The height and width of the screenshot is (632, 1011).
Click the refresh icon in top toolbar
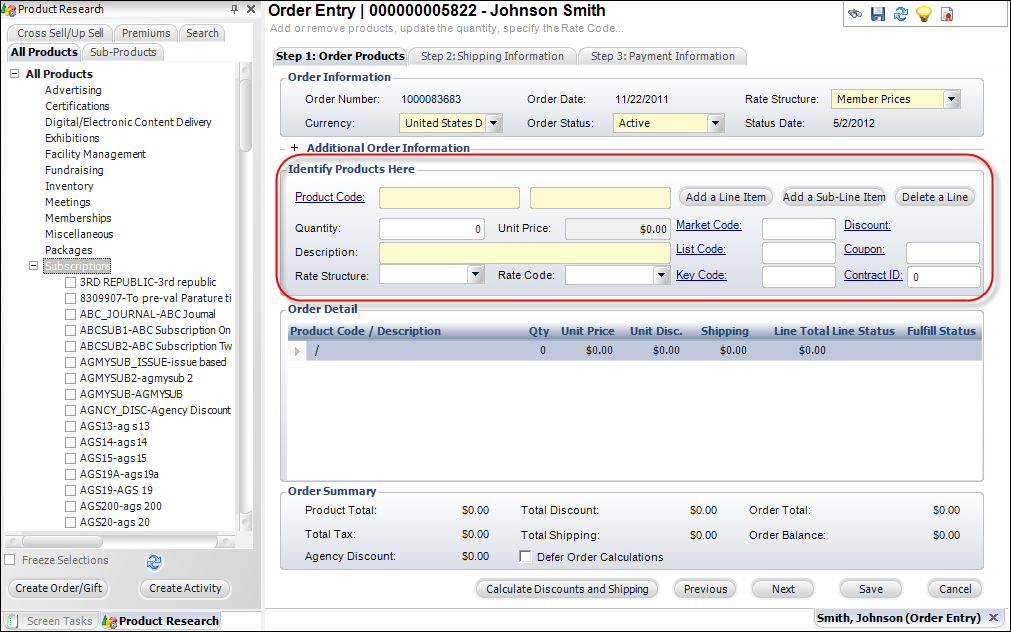coord(900,14)
